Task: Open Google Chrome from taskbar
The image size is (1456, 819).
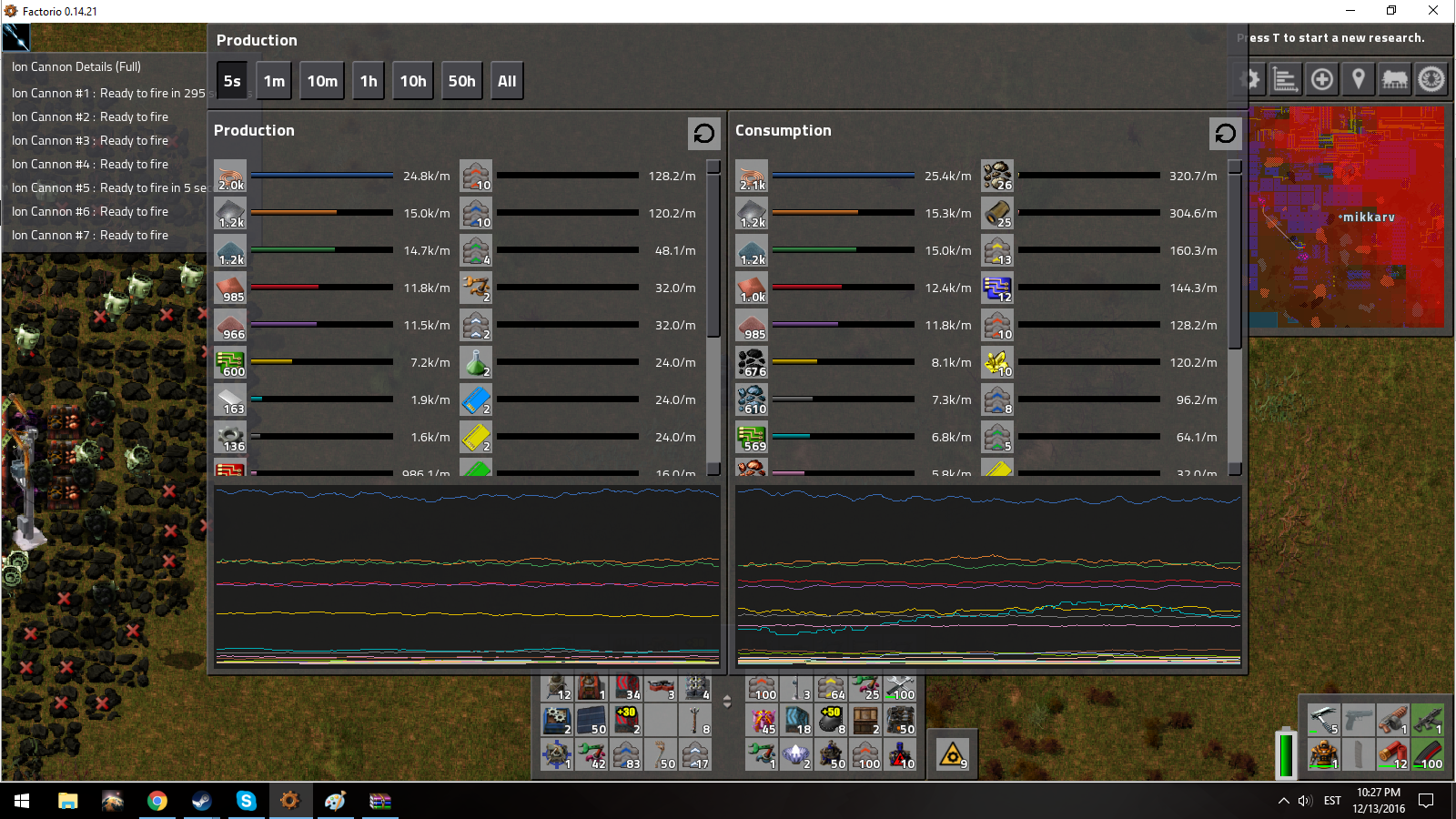Action: click(x=157, y=801)
